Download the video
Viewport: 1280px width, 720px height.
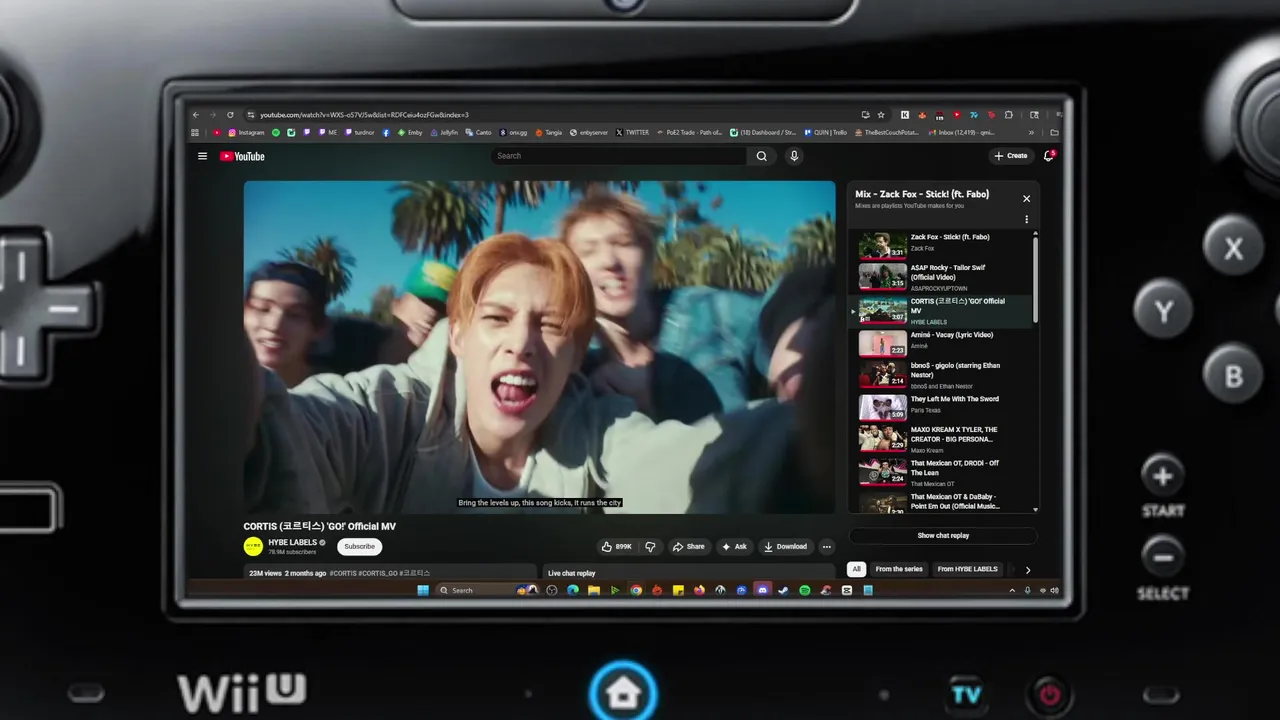pyautogui.click(x=785, y=547)
